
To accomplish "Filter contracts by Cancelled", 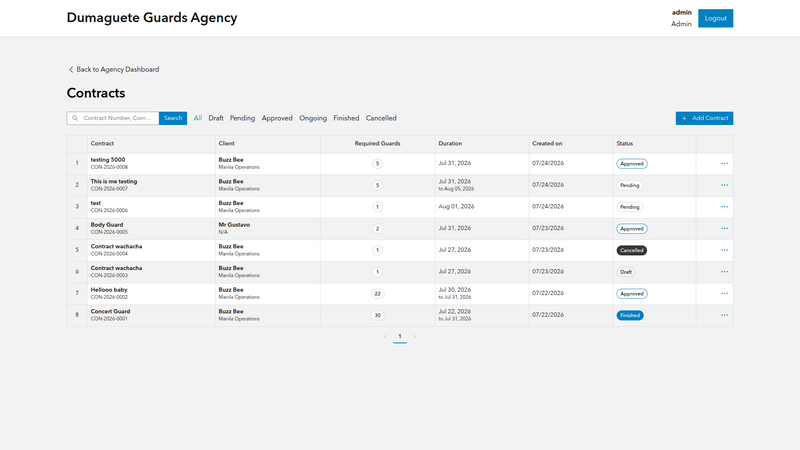I will 381,118.
